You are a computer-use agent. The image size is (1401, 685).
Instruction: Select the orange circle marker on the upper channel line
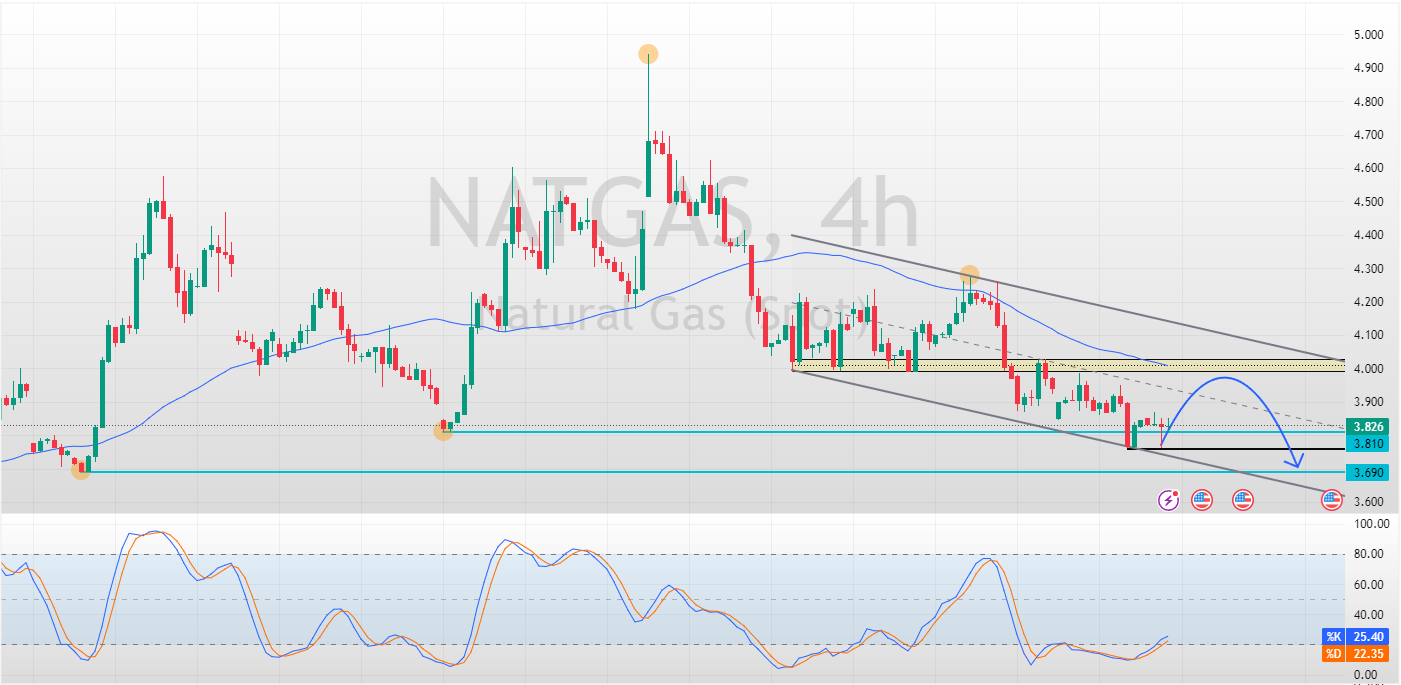pos(969,274)
